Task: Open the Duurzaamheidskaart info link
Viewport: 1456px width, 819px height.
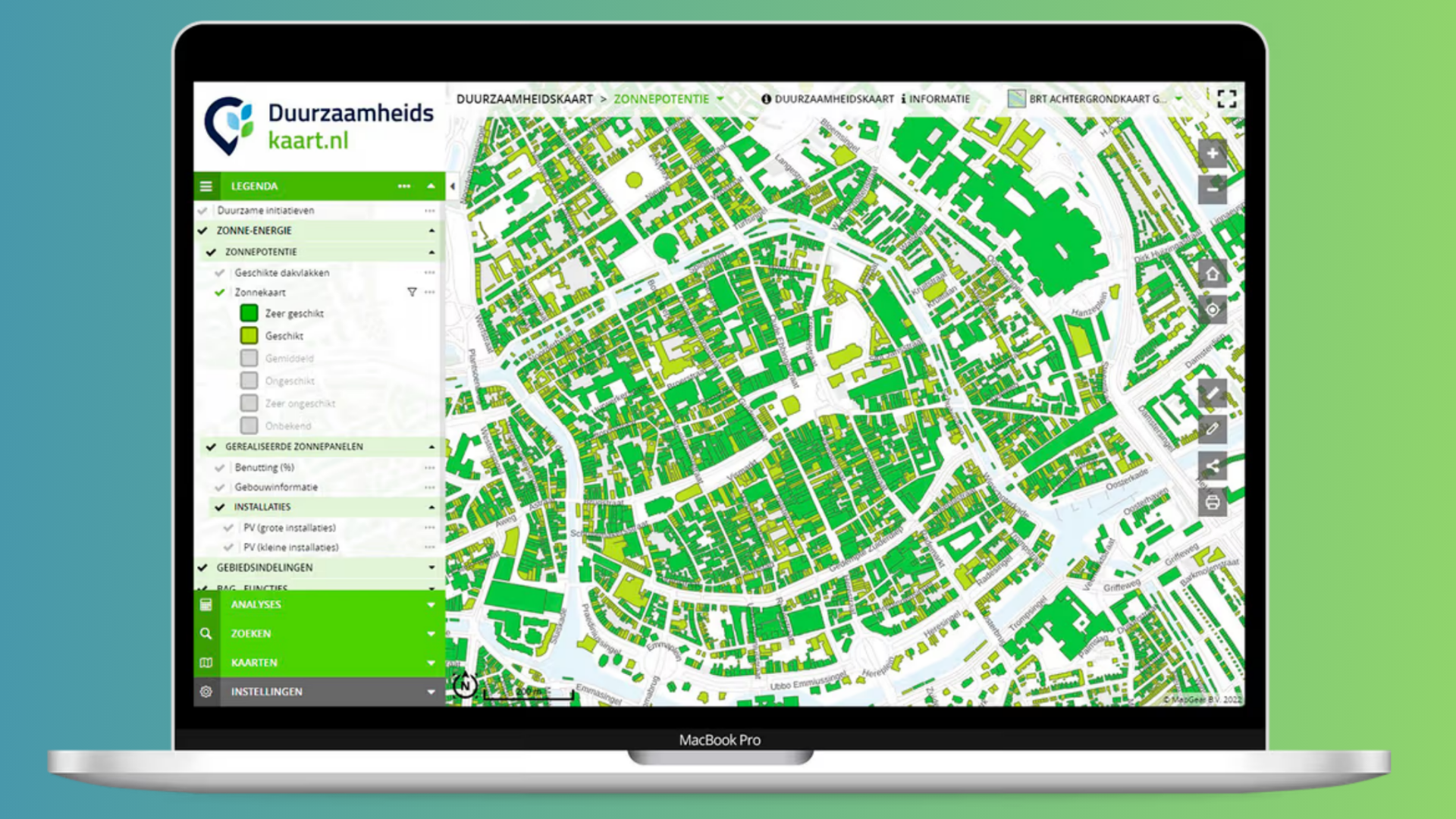Action: (827, 99)
